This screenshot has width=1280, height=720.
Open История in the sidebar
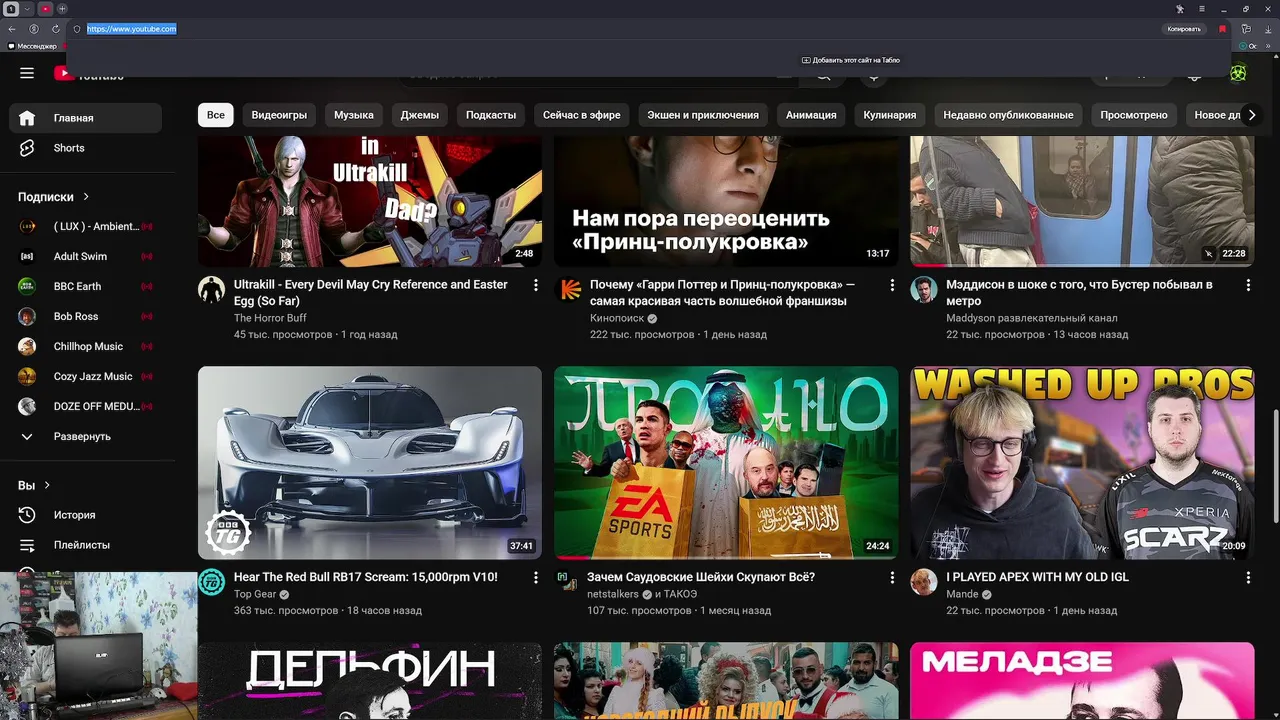point(86,515)
